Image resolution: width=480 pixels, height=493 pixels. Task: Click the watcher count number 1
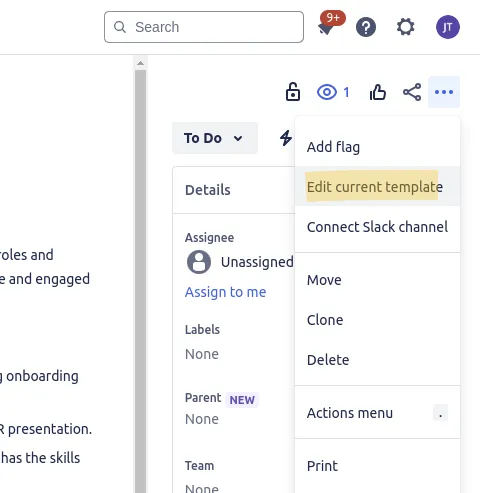pyautogui.click(x=346, y=92)
